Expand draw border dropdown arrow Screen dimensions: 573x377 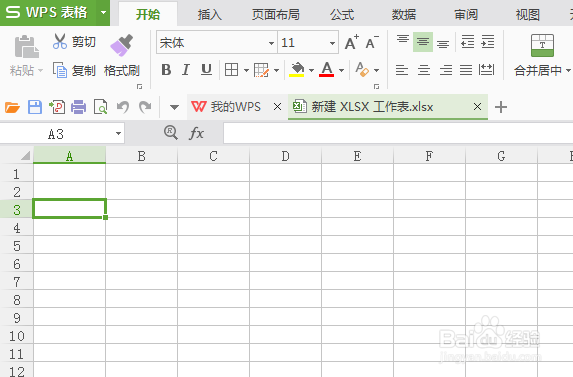276,70
